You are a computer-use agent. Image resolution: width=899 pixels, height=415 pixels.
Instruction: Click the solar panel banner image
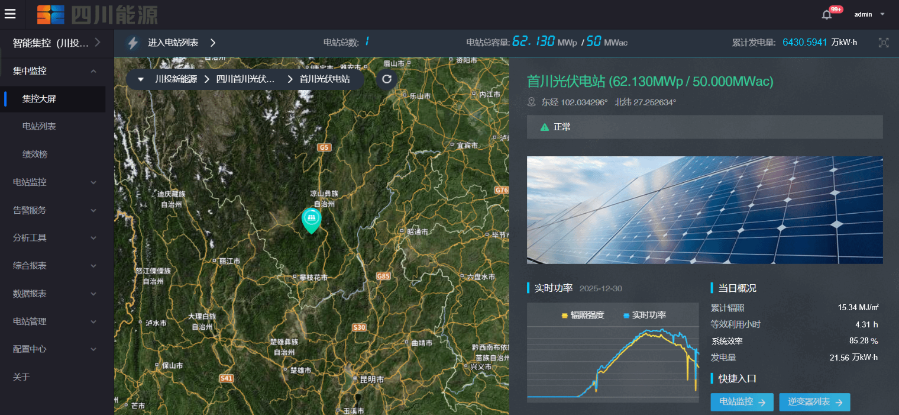tap(705, 208)
